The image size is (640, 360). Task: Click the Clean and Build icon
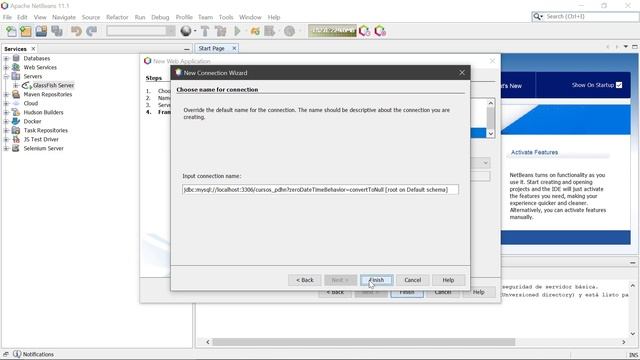point(220,31)
